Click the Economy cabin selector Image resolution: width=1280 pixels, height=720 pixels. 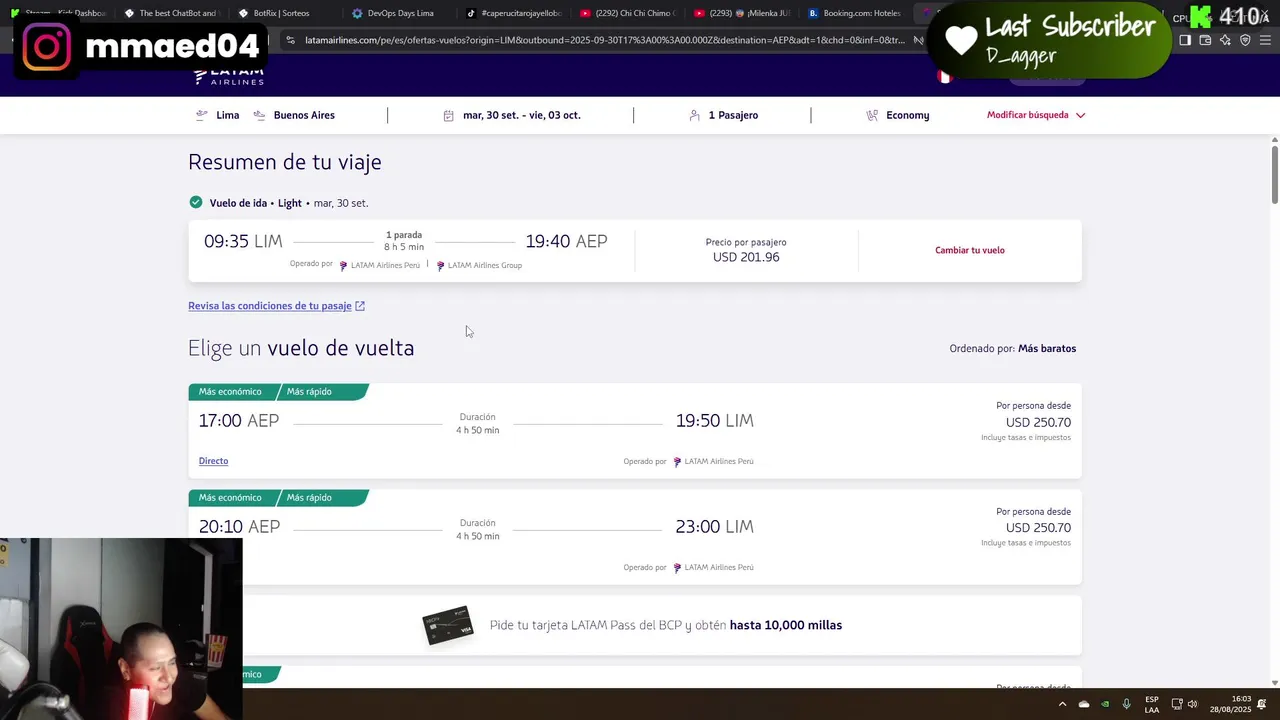click(x=898, y=115)
